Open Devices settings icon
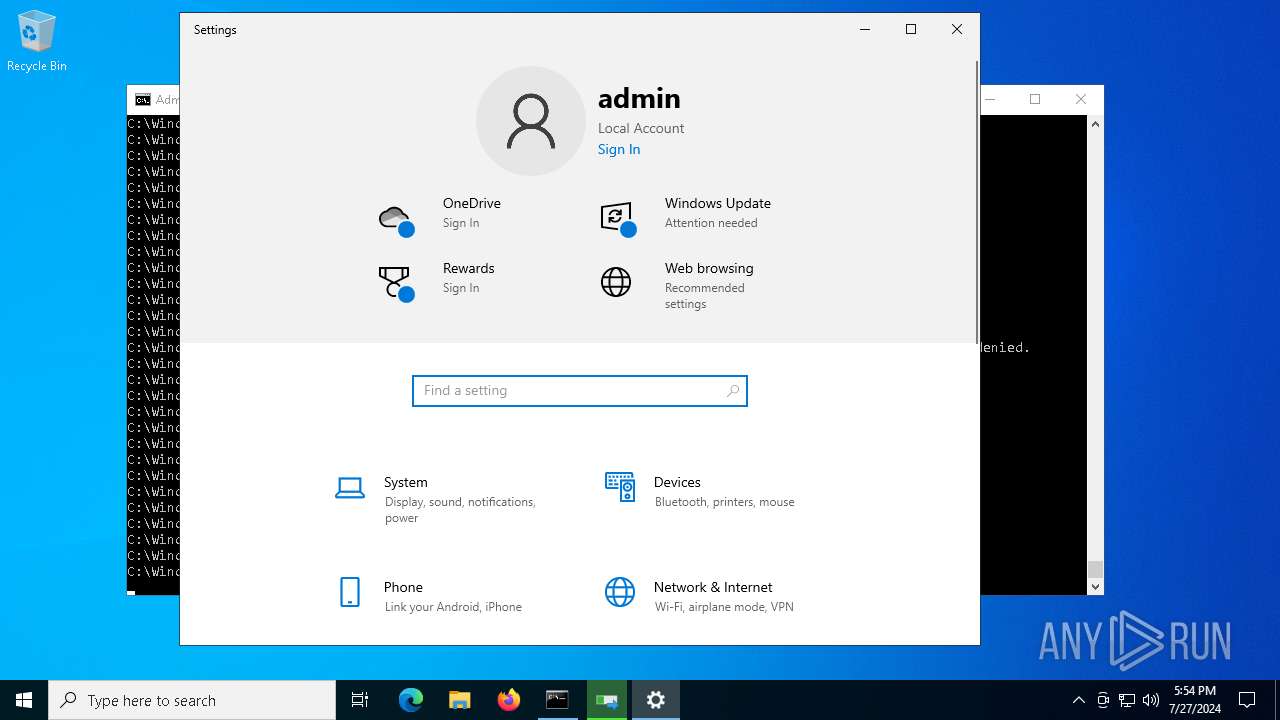 click(x=620, y=487)
